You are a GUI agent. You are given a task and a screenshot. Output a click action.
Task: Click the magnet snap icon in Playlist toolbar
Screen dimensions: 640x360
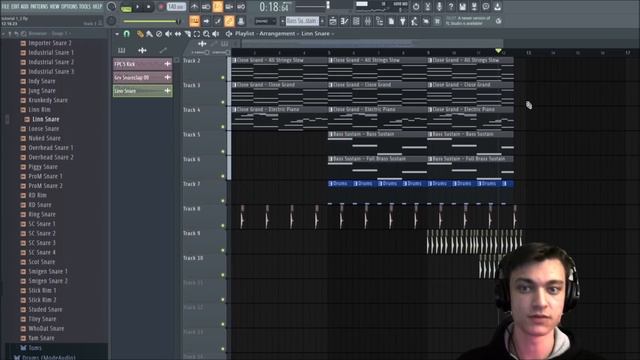click(127, 34)
